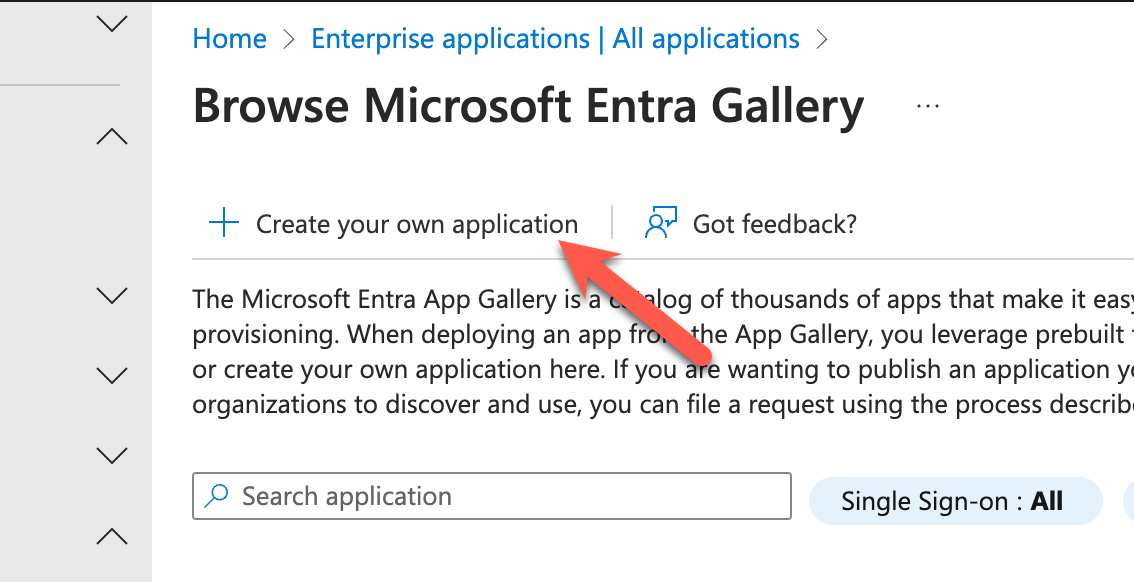
Task: Click the magnifier icon in the search box
Action: [215, 496]
